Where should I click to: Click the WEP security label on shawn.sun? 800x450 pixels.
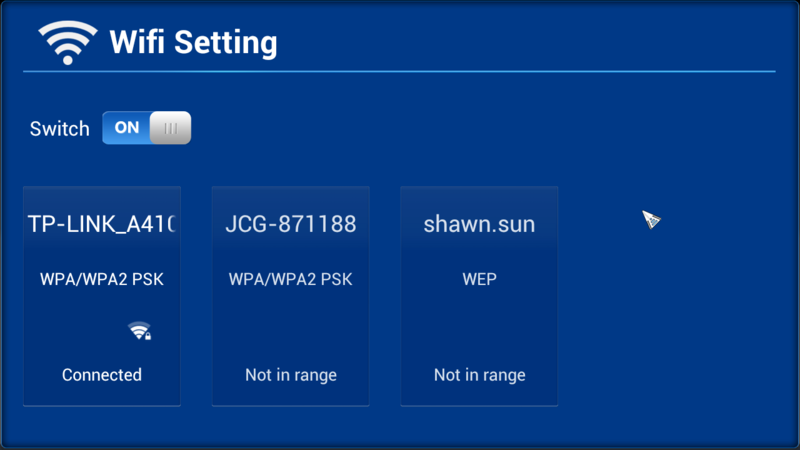point(479,279)
